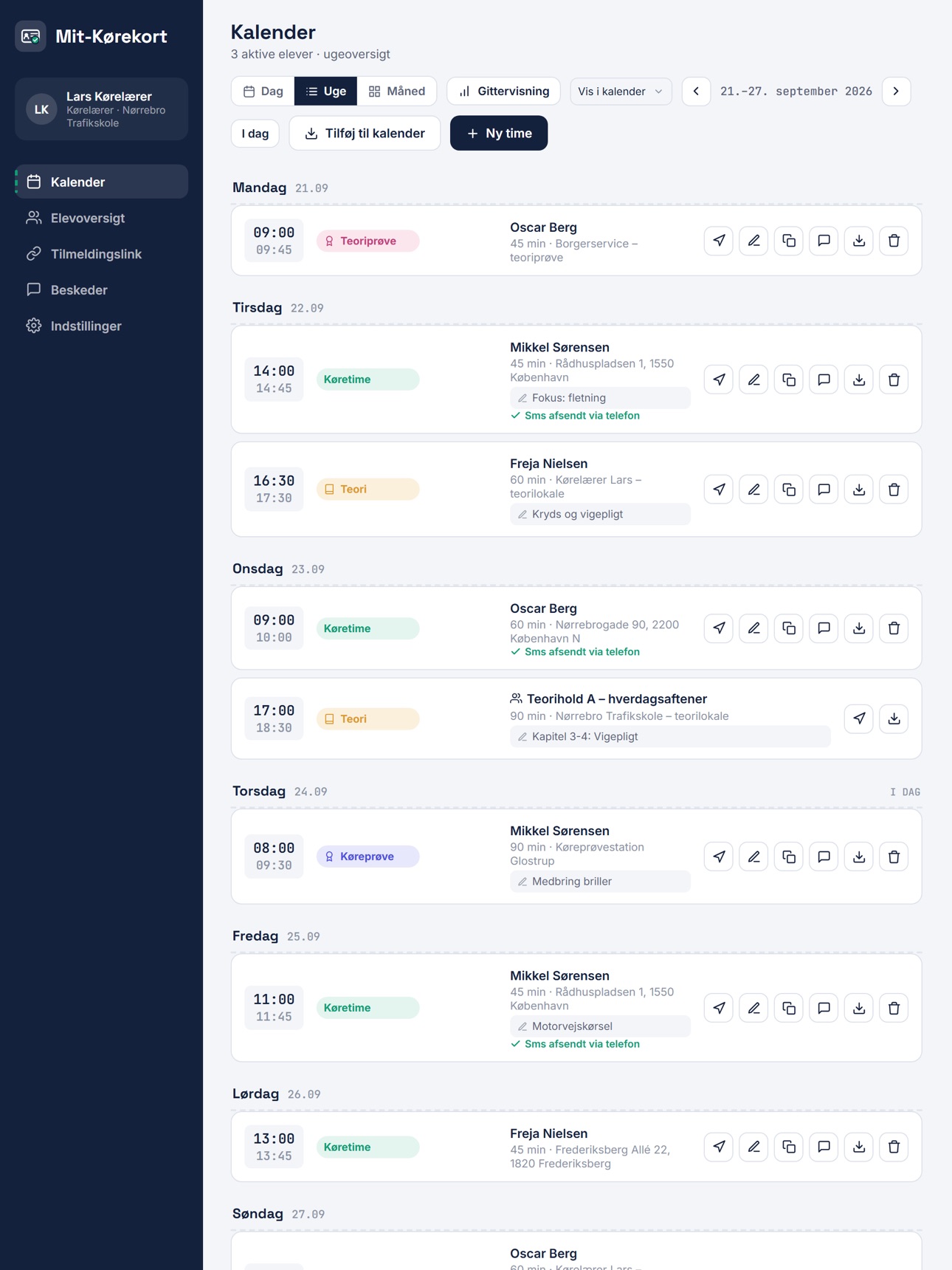Screen dimensions: 952x1270
Task: Edit Mikkel Sørensen's Friday 11:00 Køretime
Action: [x=753, y=1008]
